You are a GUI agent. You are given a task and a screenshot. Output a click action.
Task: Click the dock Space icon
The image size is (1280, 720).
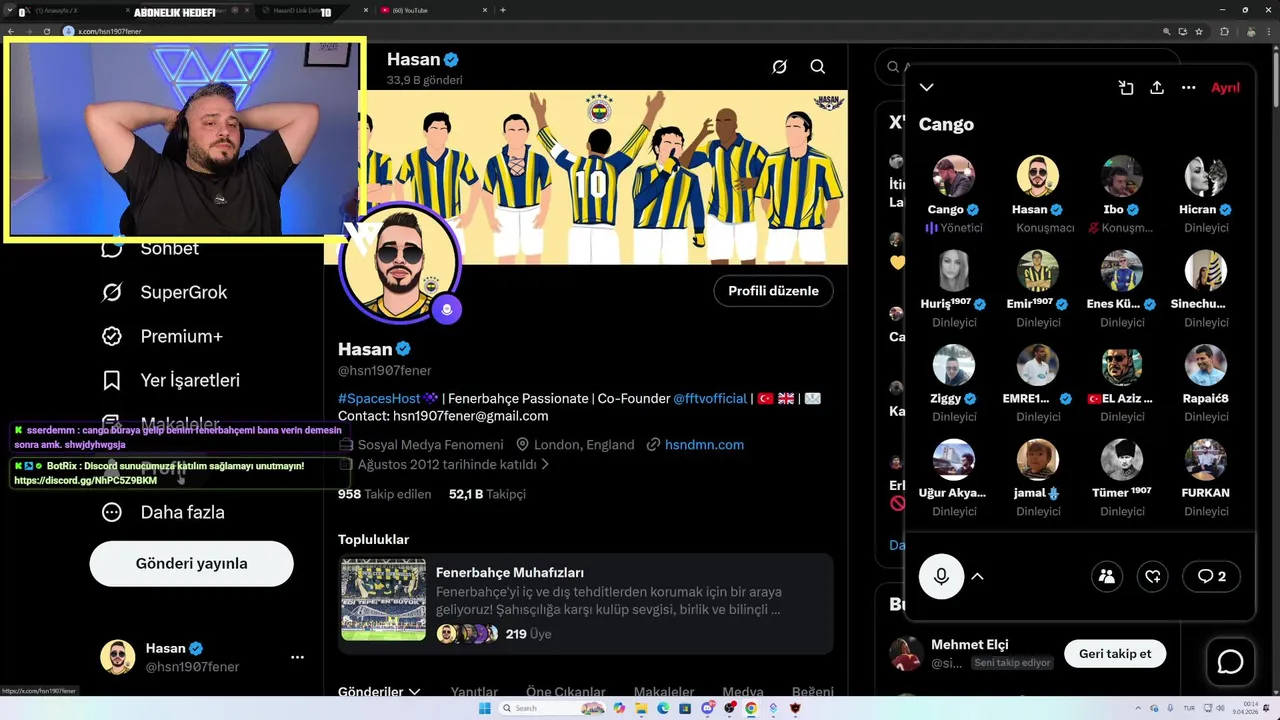[1126, 87]
